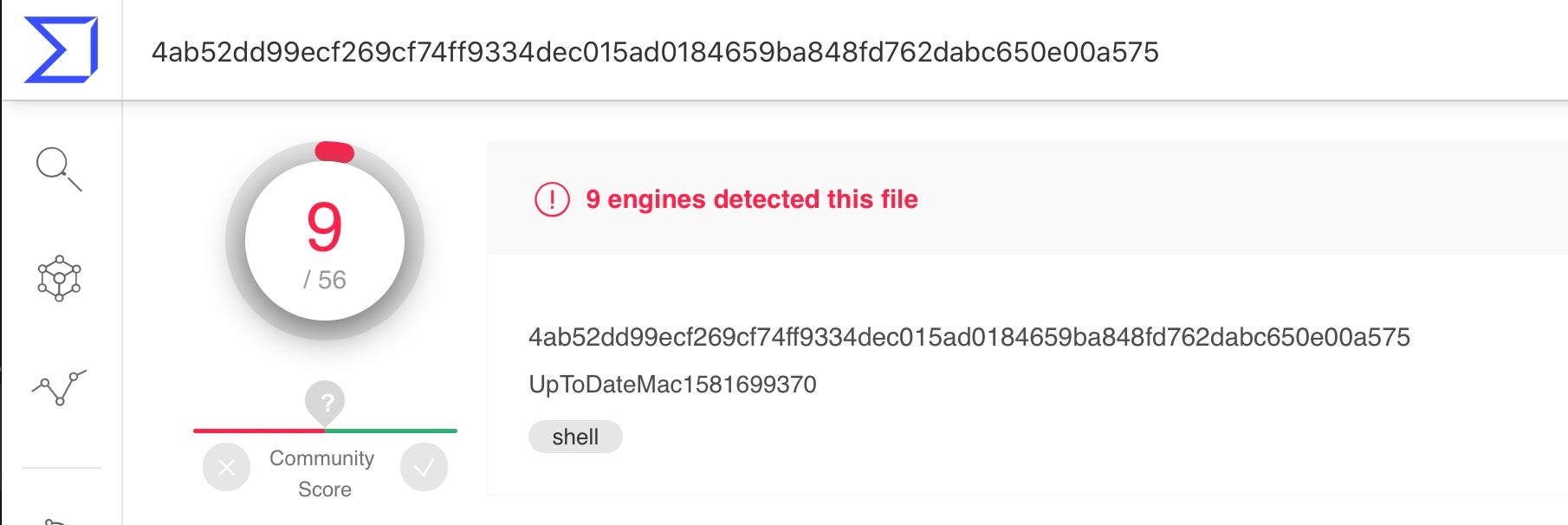Click the SHA-256 hash in file details

click(x=969, y=337)
